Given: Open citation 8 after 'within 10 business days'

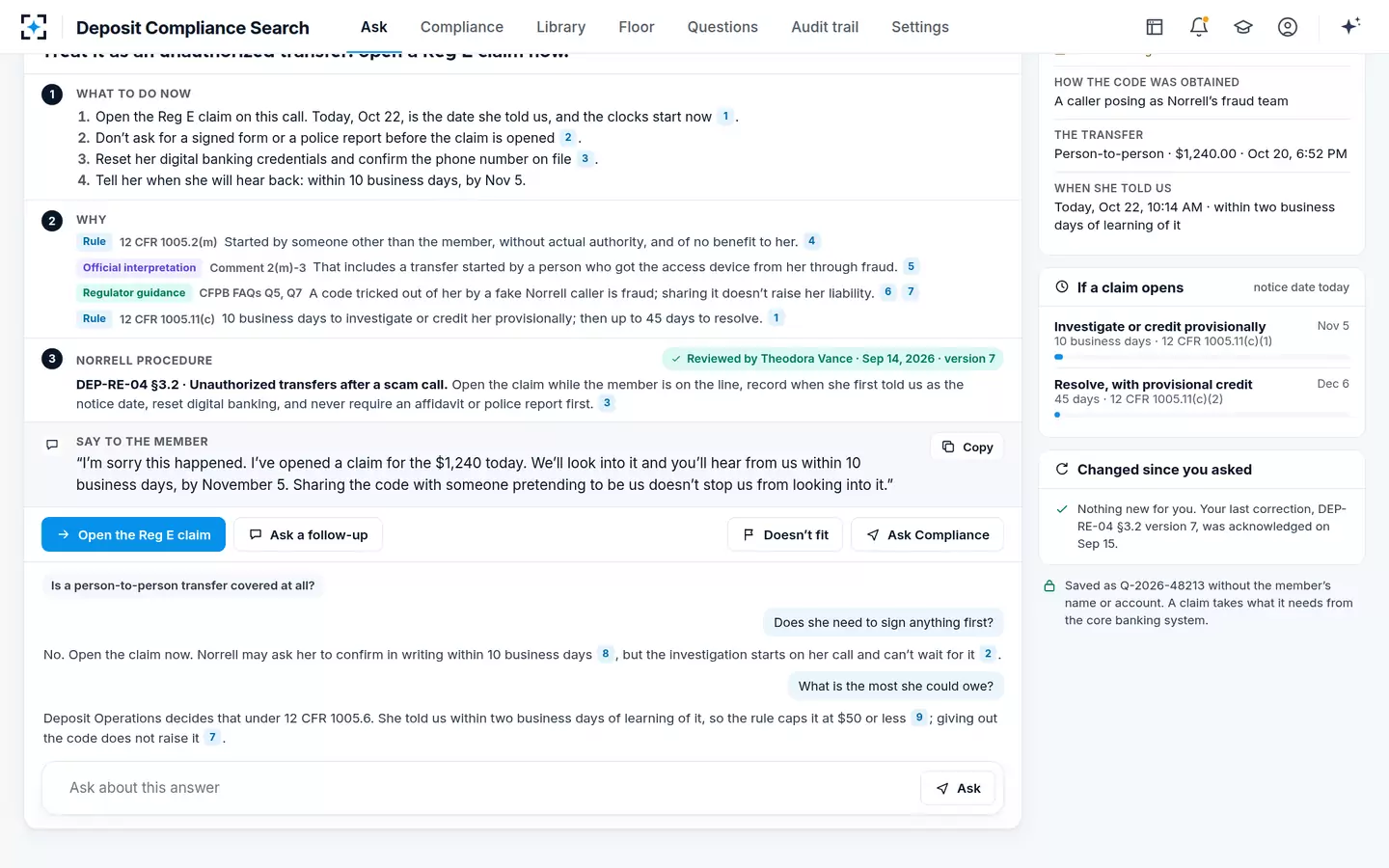Looking at the screenshot, I should (x=606, y=654).
